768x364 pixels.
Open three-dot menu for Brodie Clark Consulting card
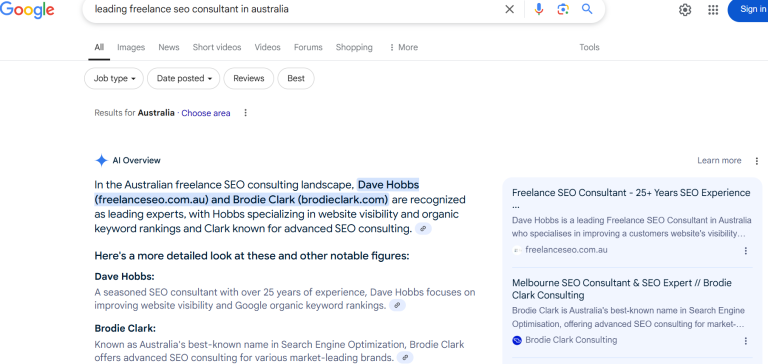(745, 341)
